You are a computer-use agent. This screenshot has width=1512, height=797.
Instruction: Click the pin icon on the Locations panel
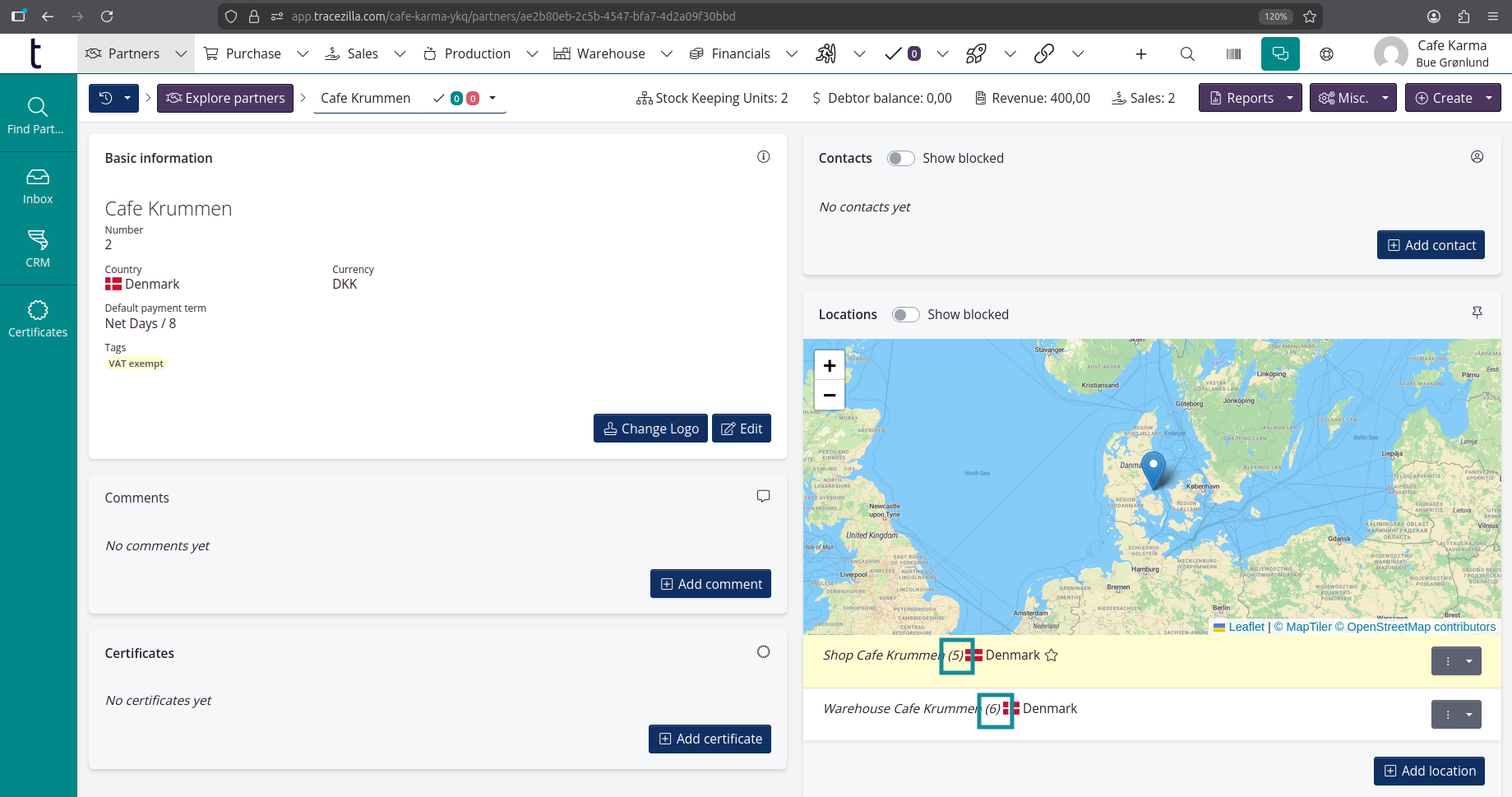tap(1477, 313)
